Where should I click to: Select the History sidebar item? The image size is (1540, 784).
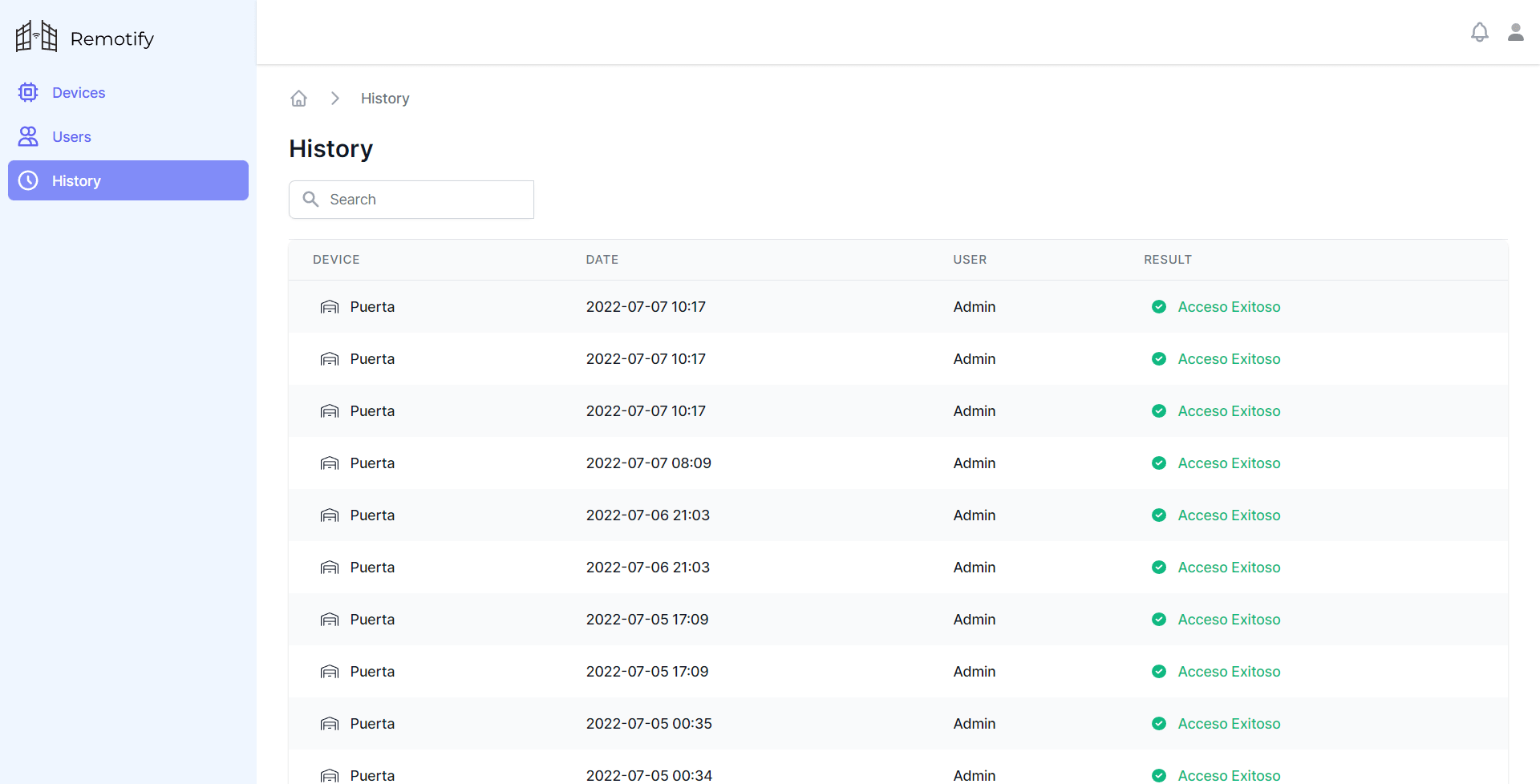coord(128,180)
